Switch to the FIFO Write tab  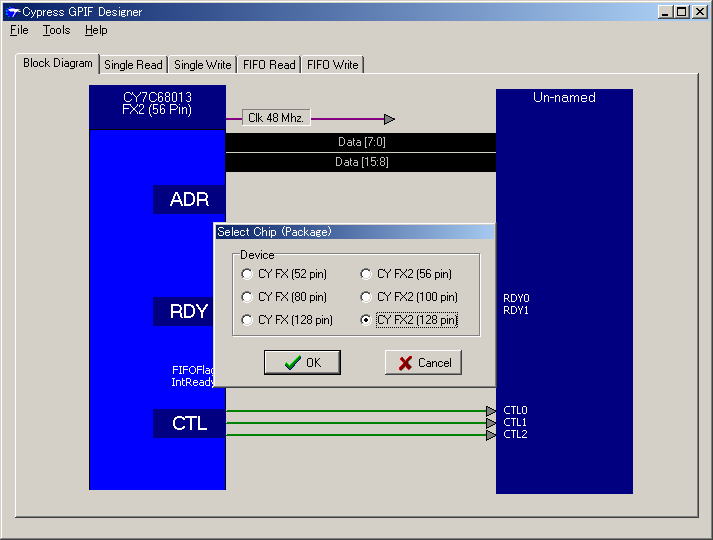click(x=333, y=65)
